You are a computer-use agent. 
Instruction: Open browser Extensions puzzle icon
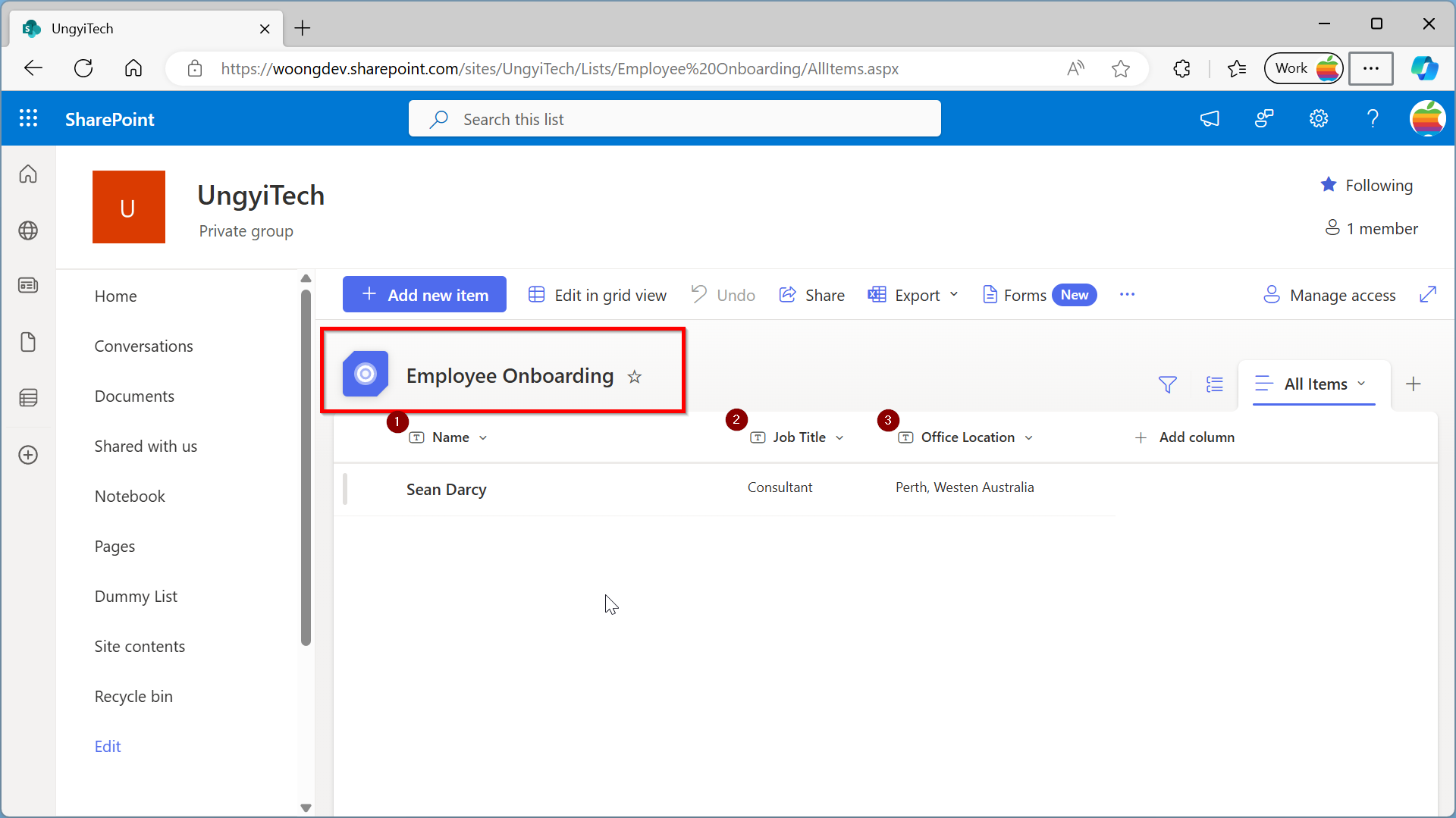(x=1181, y=68)
